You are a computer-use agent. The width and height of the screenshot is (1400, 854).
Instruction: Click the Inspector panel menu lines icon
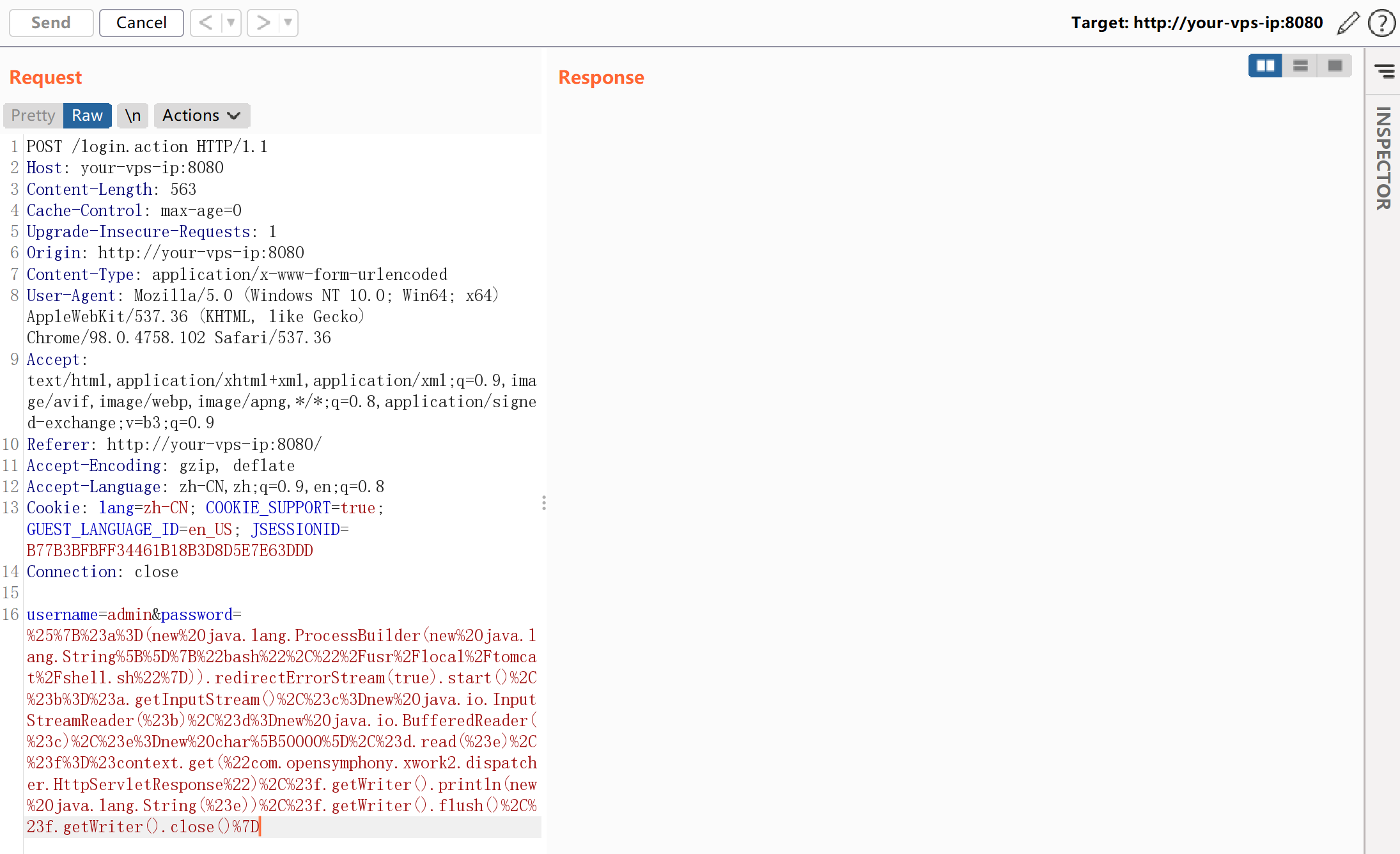(1384, 71)
